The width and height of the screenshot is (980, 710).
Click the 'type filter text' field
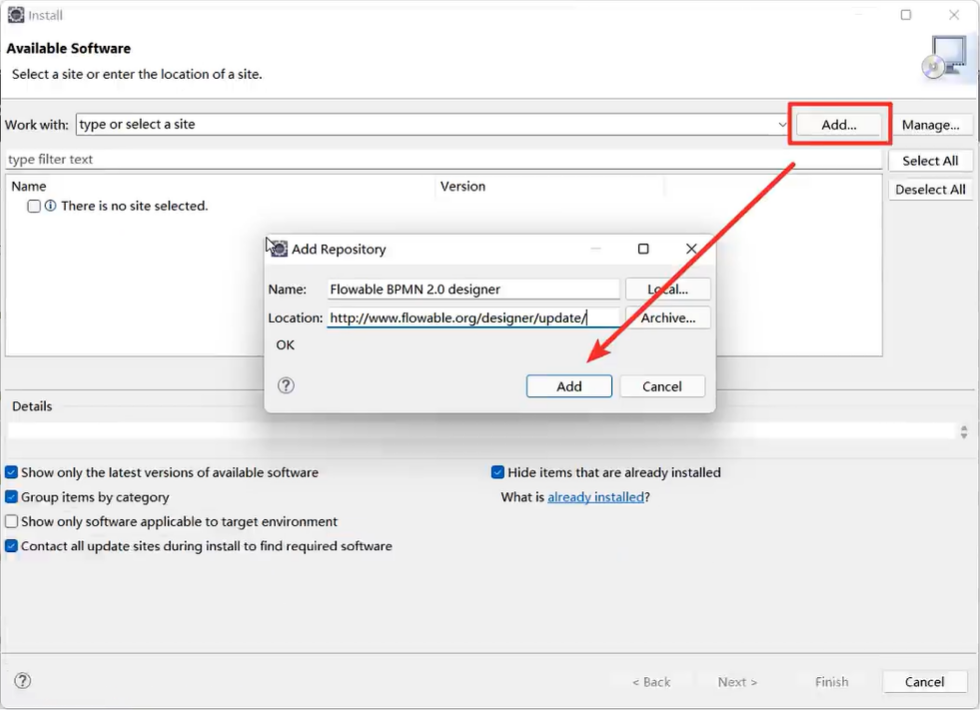[444, 159]
